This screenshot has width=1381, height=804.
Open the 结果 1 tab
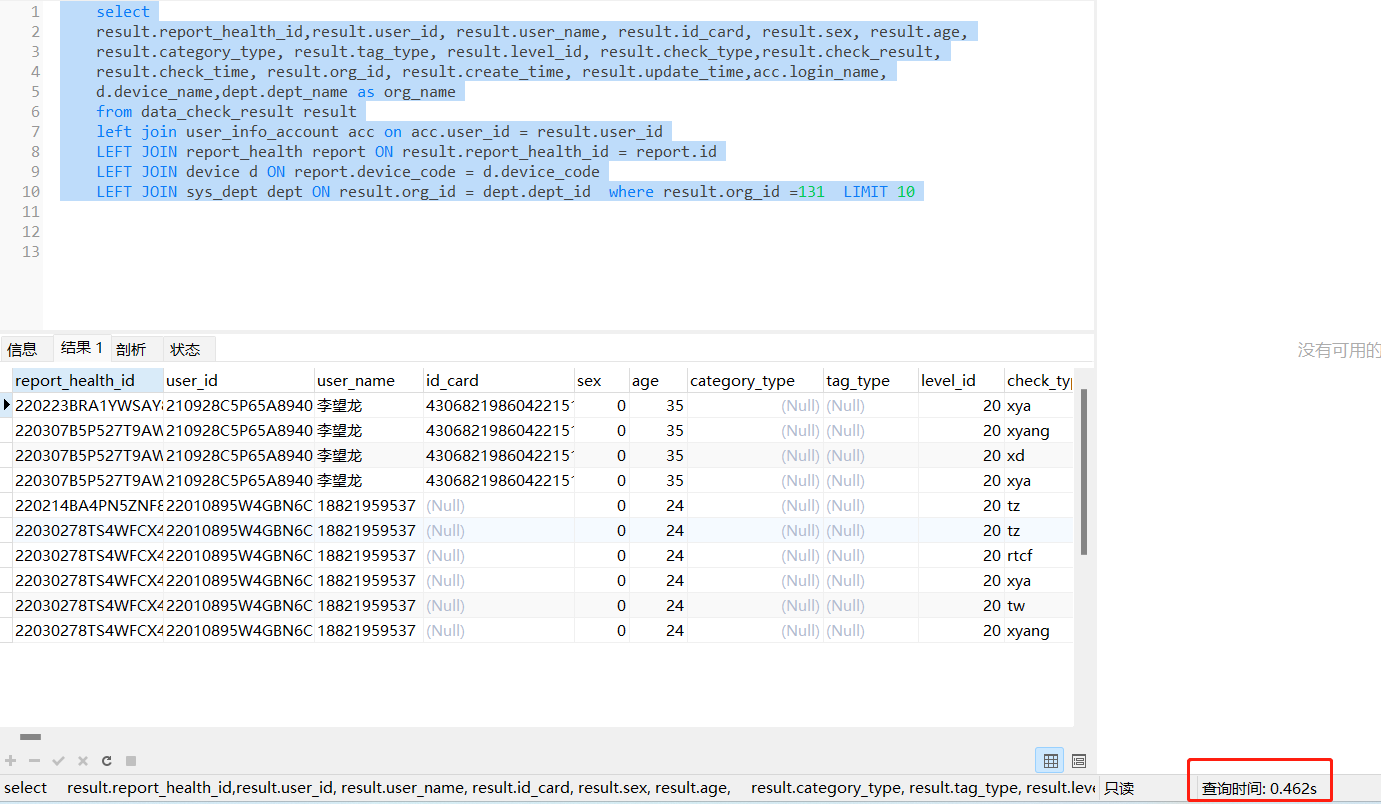point(81,348)
